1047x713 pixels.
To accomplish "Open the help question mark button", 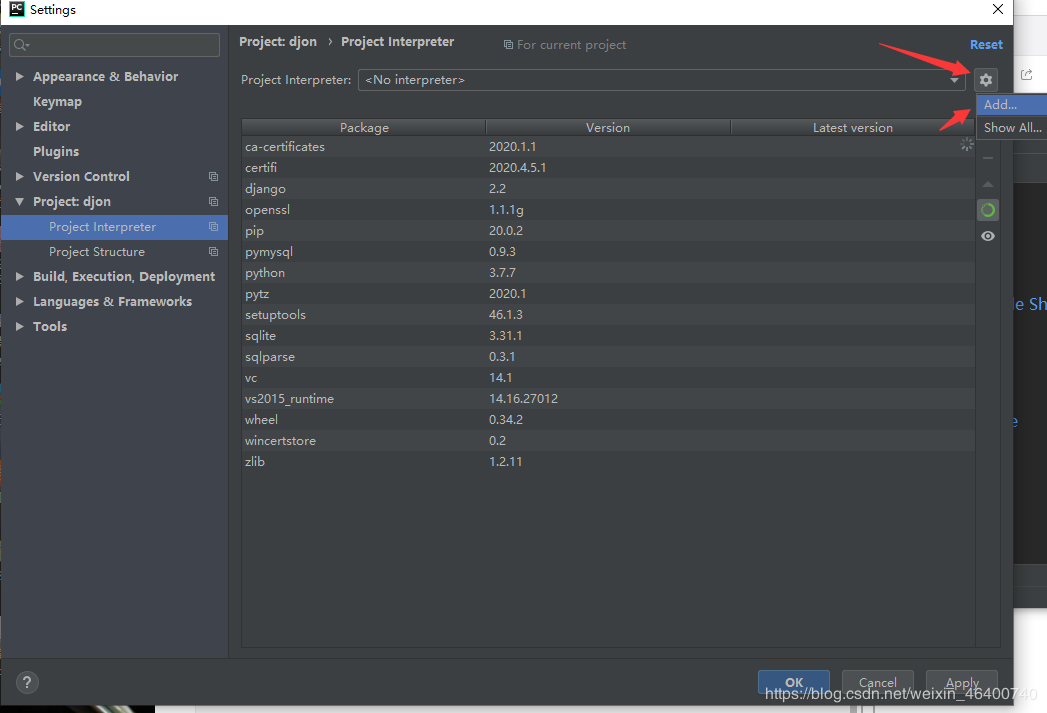I will click(27, 681).
